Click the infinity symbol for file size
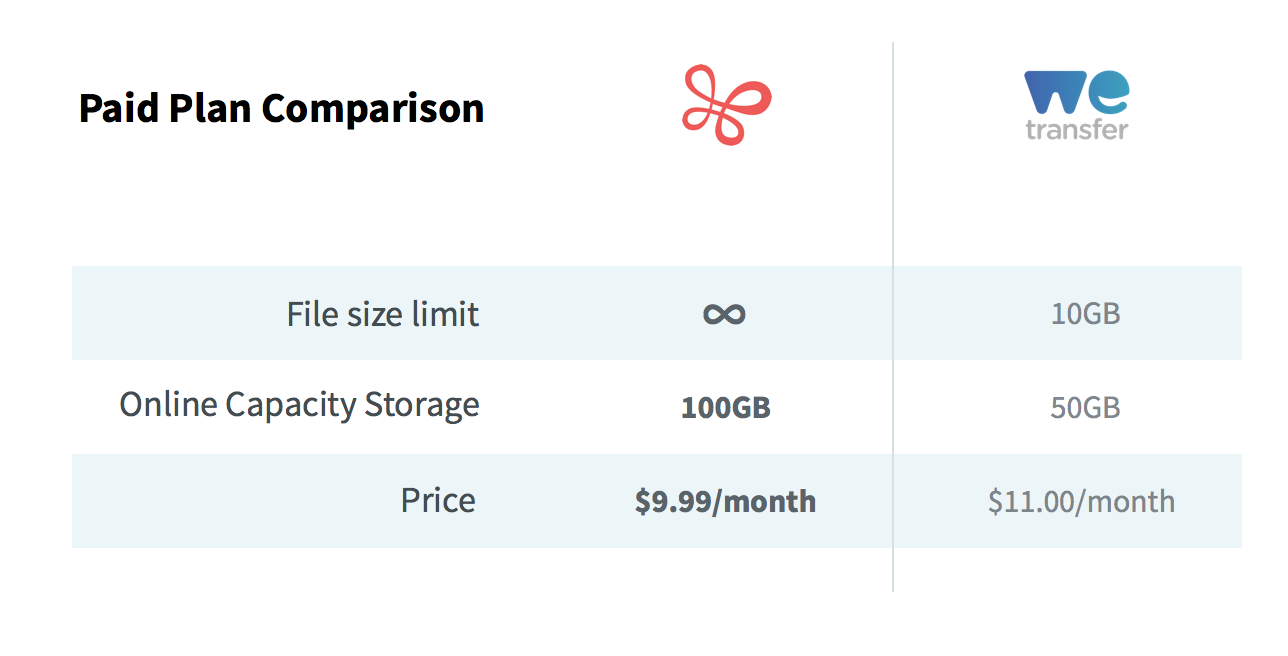 (724, 314)
